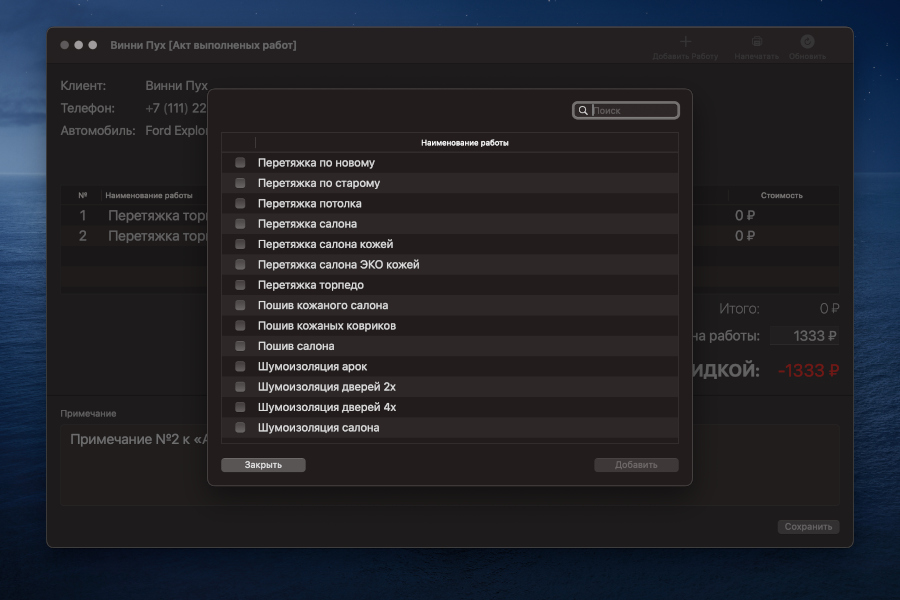Check the Перетяжка по новому checkbox
900x600 pixels.
pyautogui.click(x=240, y=162)
